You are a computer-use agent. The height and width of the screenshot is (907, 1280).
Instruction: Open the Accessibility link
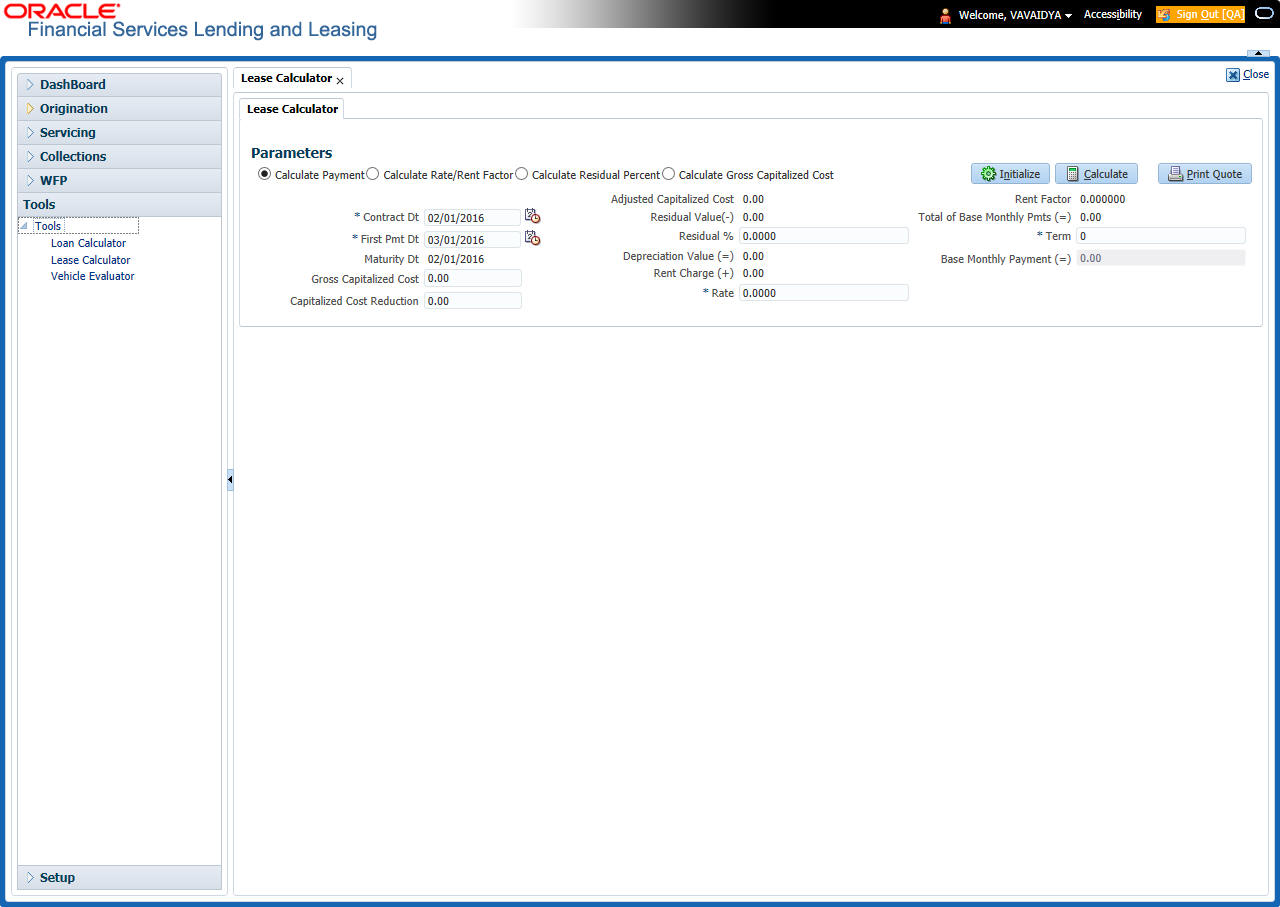[1113, 15]
